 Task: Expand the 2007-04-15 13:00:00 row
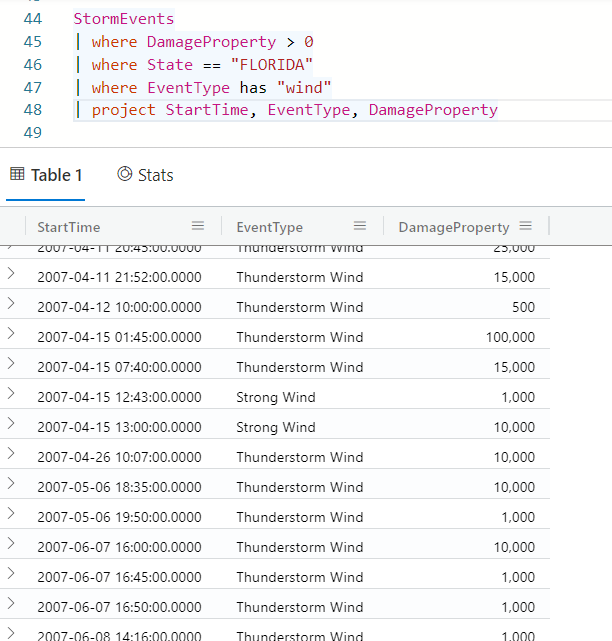pyautogui.click(x=11, y=424)
